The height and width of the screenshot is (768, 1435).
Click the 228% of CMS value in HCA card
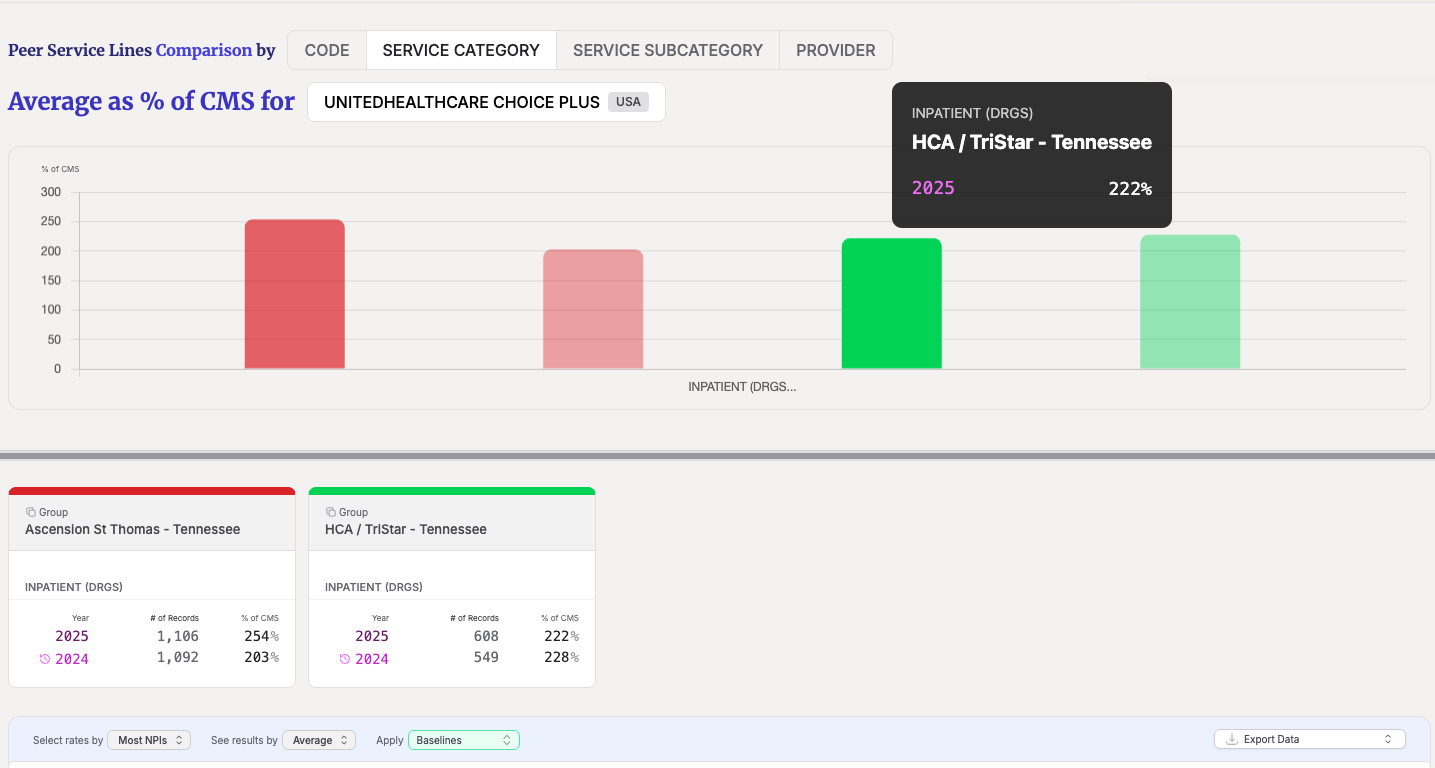561,658
